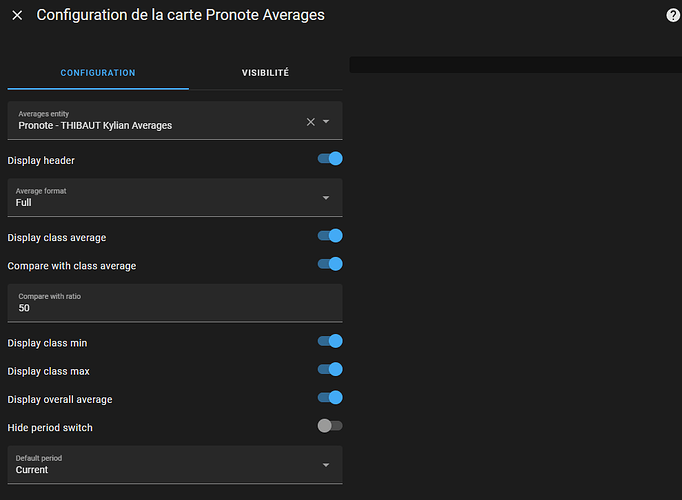Open the Default period dropdown
This screenshot has height=500, width=682.
(175, 464)
